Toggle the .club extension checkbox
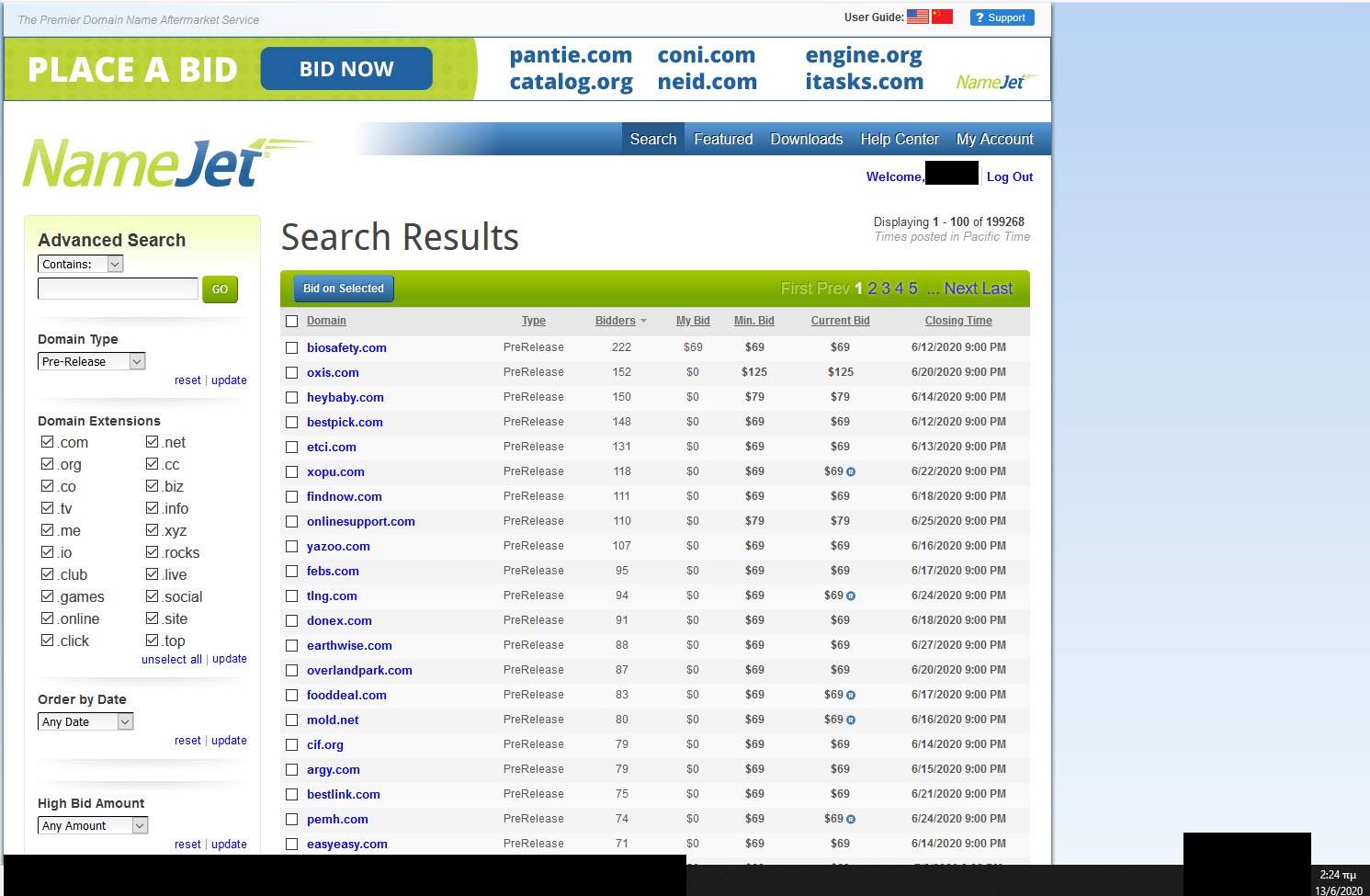This screenshot has height=896, width=1370. [x=47, y=574]
